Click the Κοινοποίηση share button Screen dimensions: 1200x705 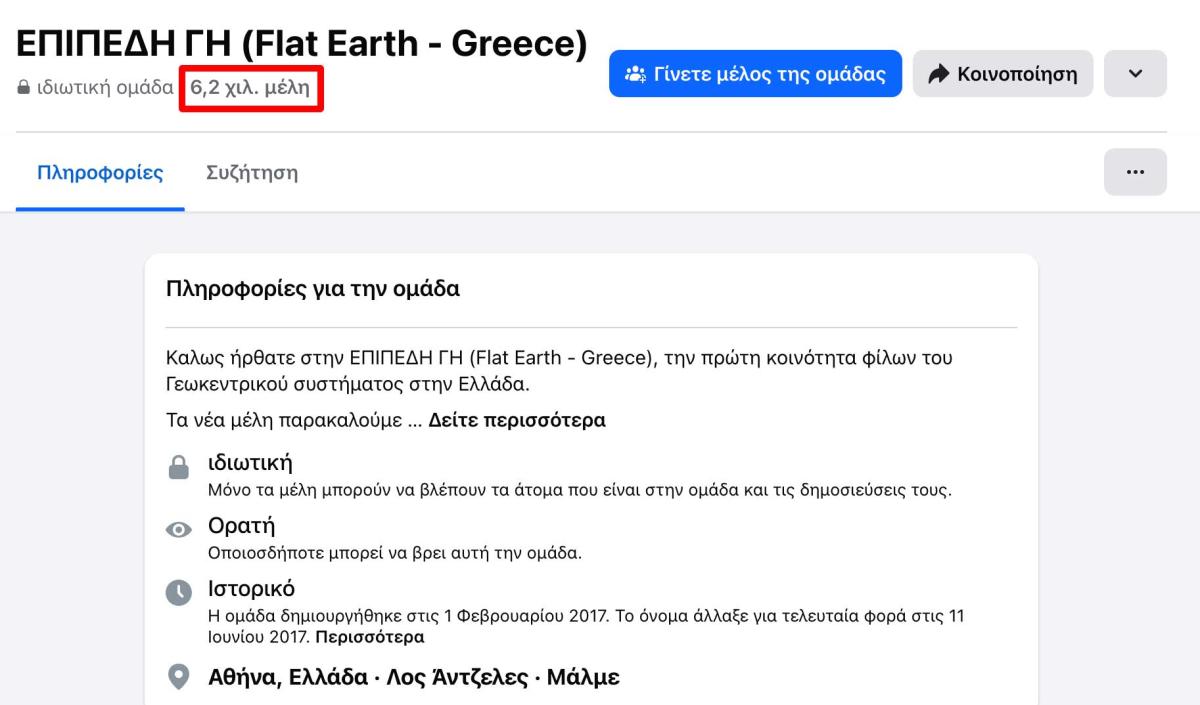[1002, 74]
